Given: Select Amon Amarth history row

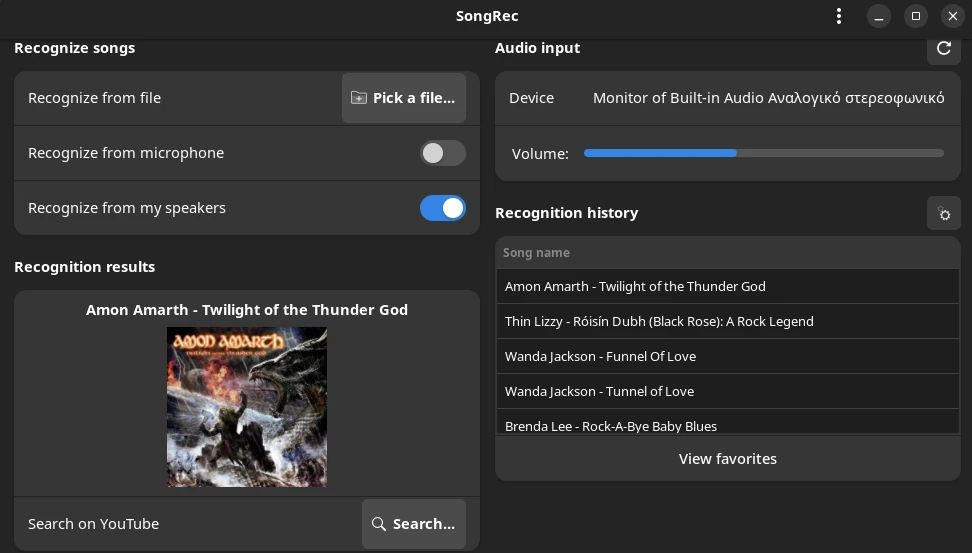Looking at the screenshot, I should 728,286.
